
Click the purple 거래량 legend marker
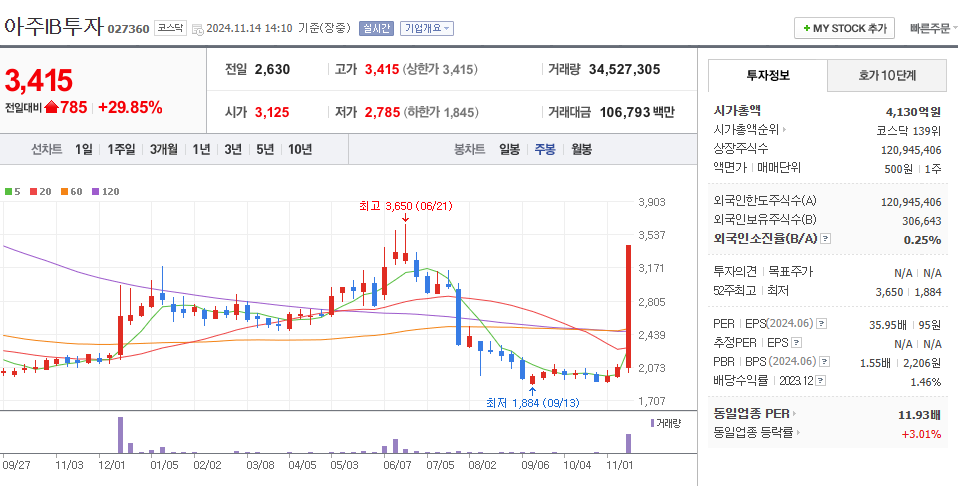click(x=652, y=423)
